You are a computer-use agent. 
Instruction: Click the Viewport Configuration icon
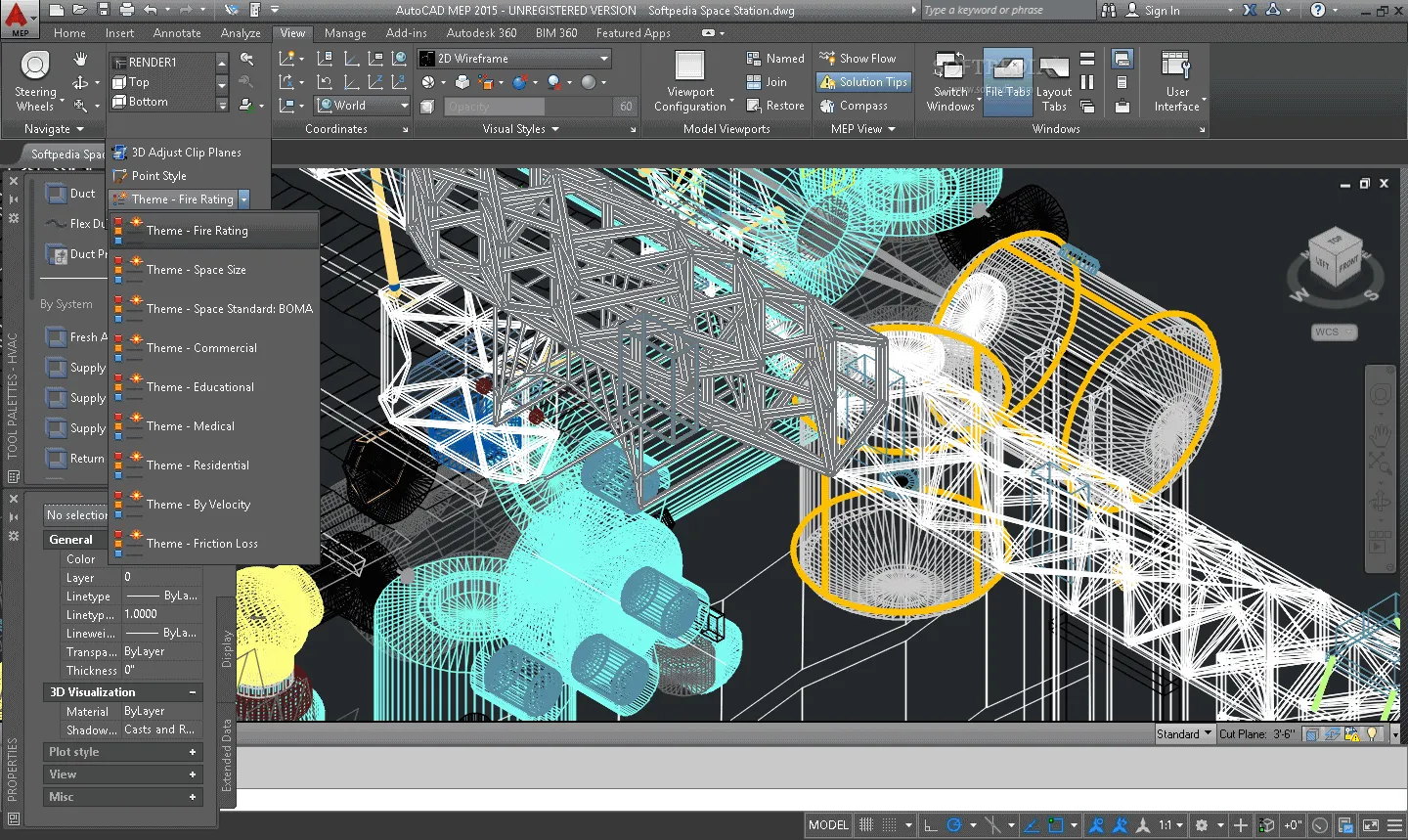pos(689,66)
